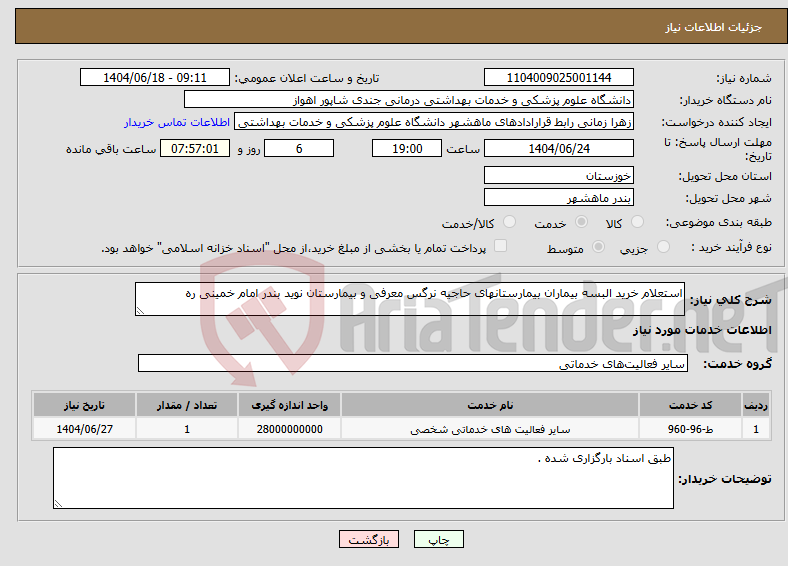Click the buyer notes text area
This screenshot has height=566, width=788.
(363, 478)
